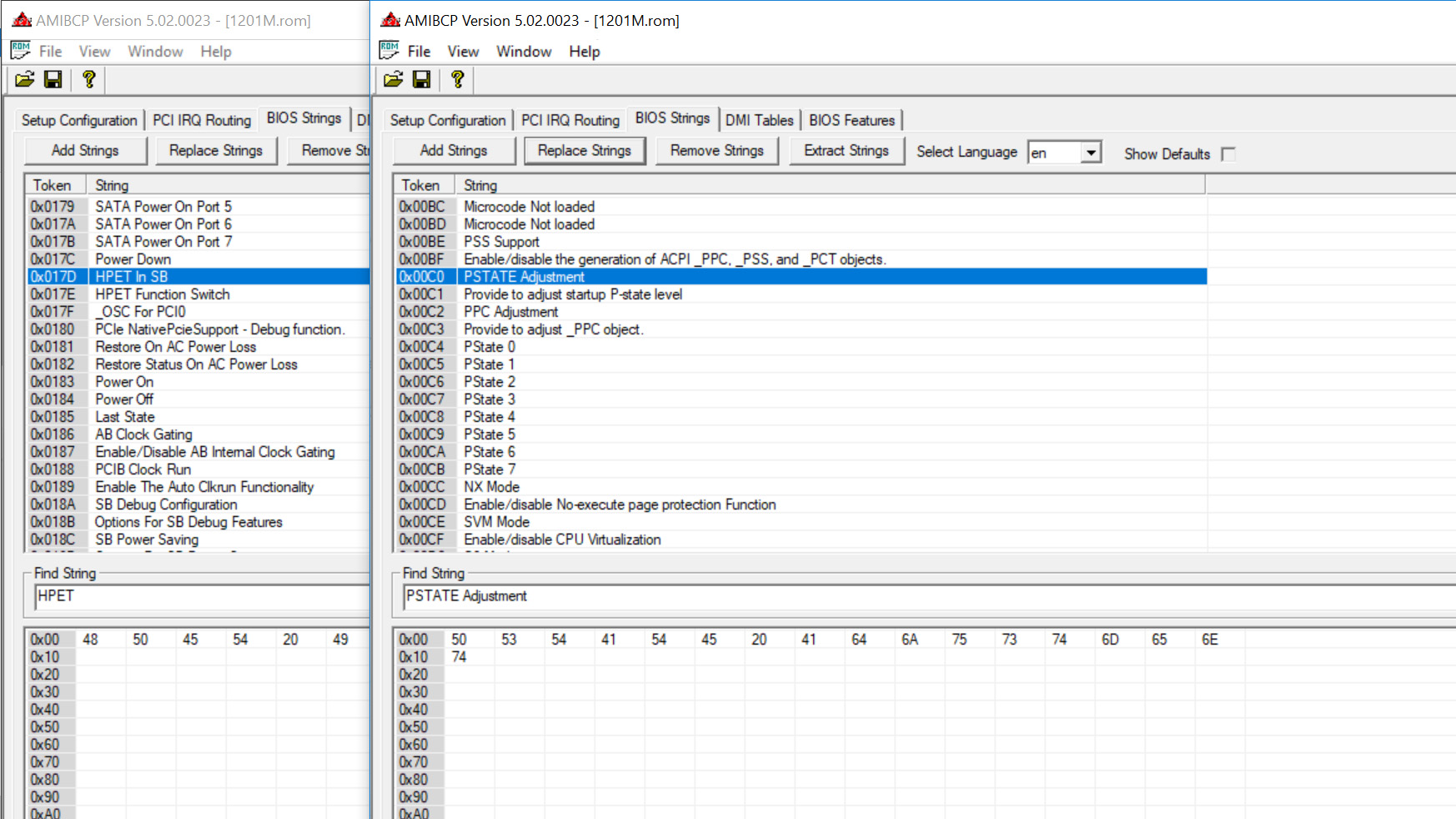
Task: Click Replace Strings button in left window
Action: [x=216, y=151]
